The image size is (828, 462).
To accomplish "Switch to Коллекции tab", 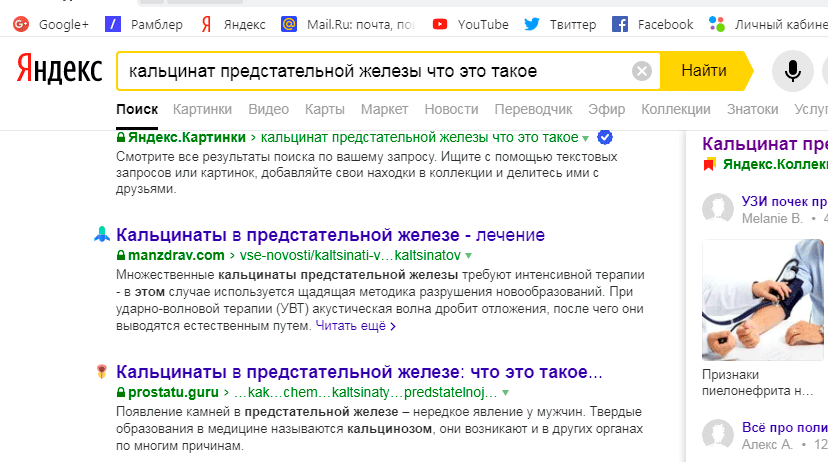I will click(676, 109).
